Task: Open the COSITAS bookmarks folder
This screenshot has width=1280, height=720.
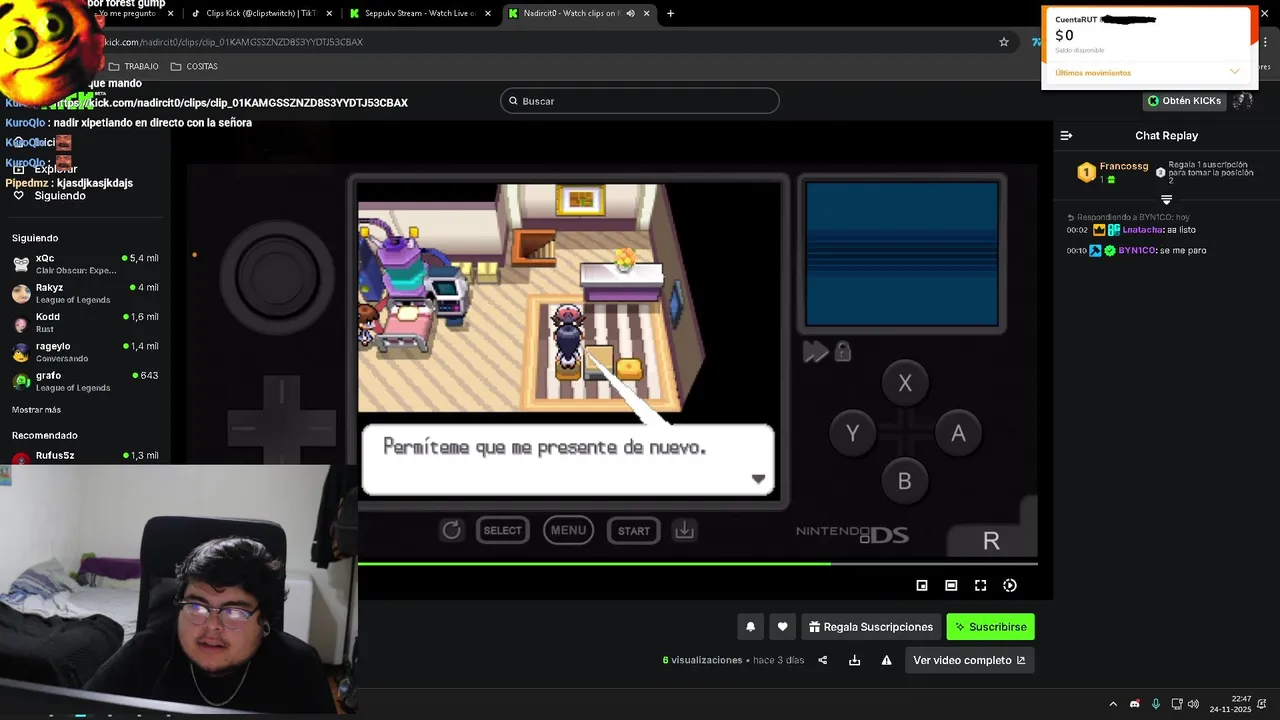Action: click(x=194, y=66)
